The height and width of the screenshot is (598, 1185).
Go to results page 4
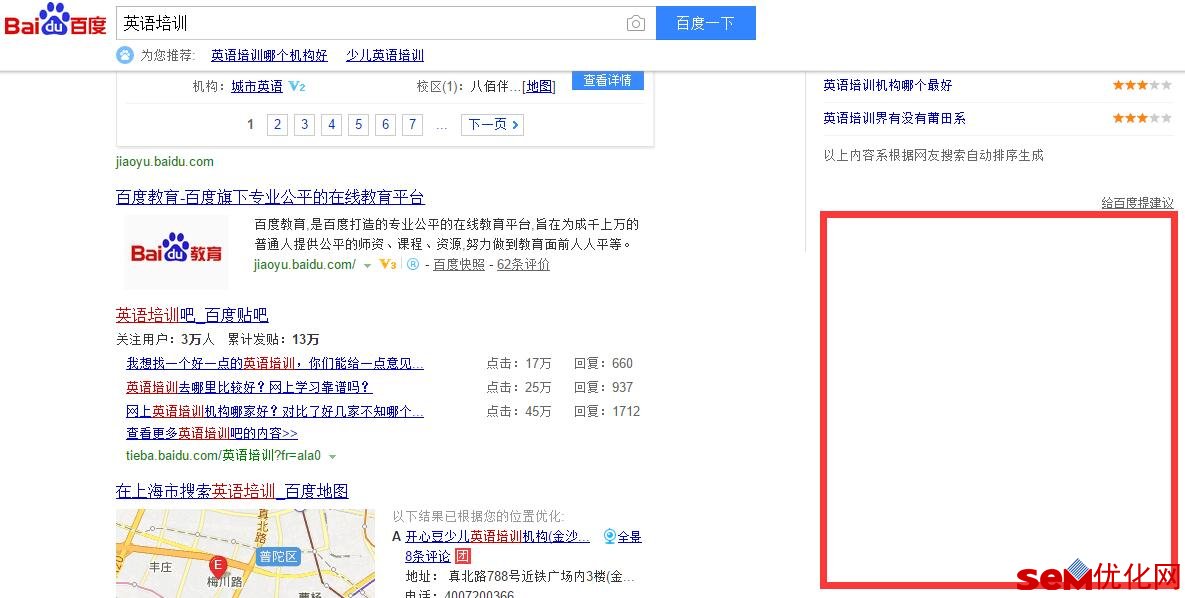tap(332, 124)
